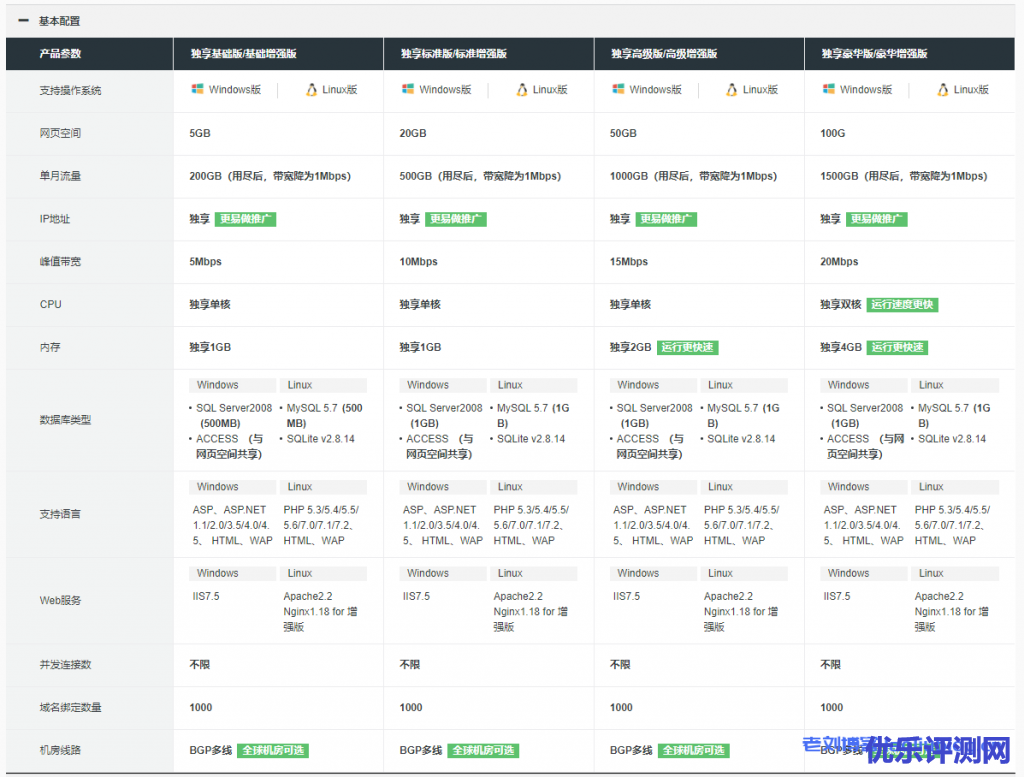Click the Windows logo under 独享标准版
The image size is (1024, 777).
(x=408, y=89)
